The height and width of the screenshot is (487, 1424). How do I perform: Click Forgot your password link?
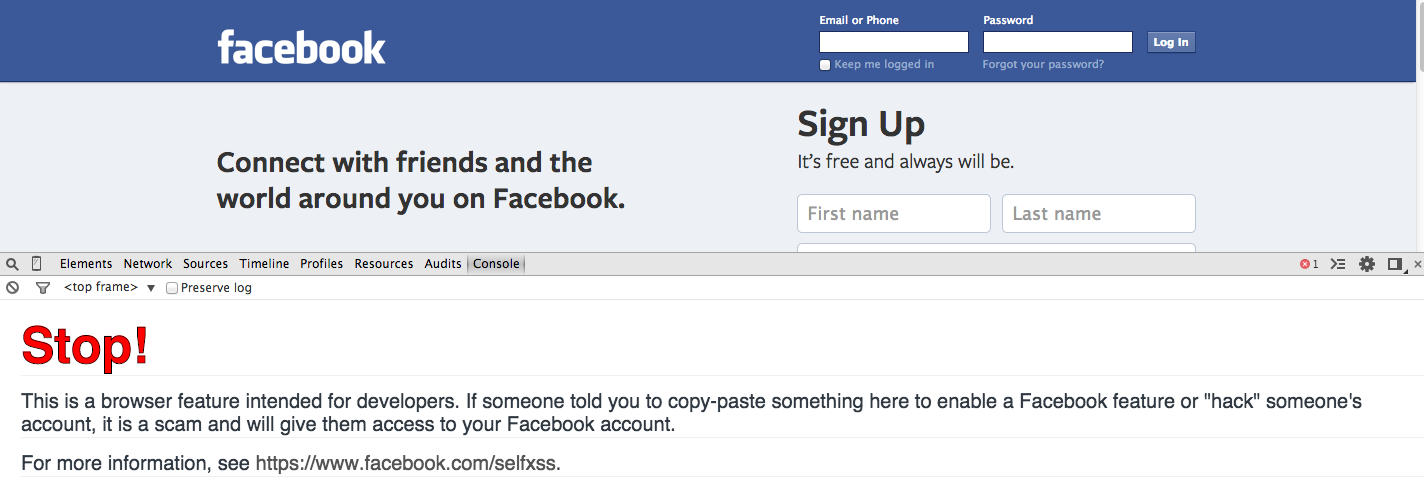[x=1043, y=65]
